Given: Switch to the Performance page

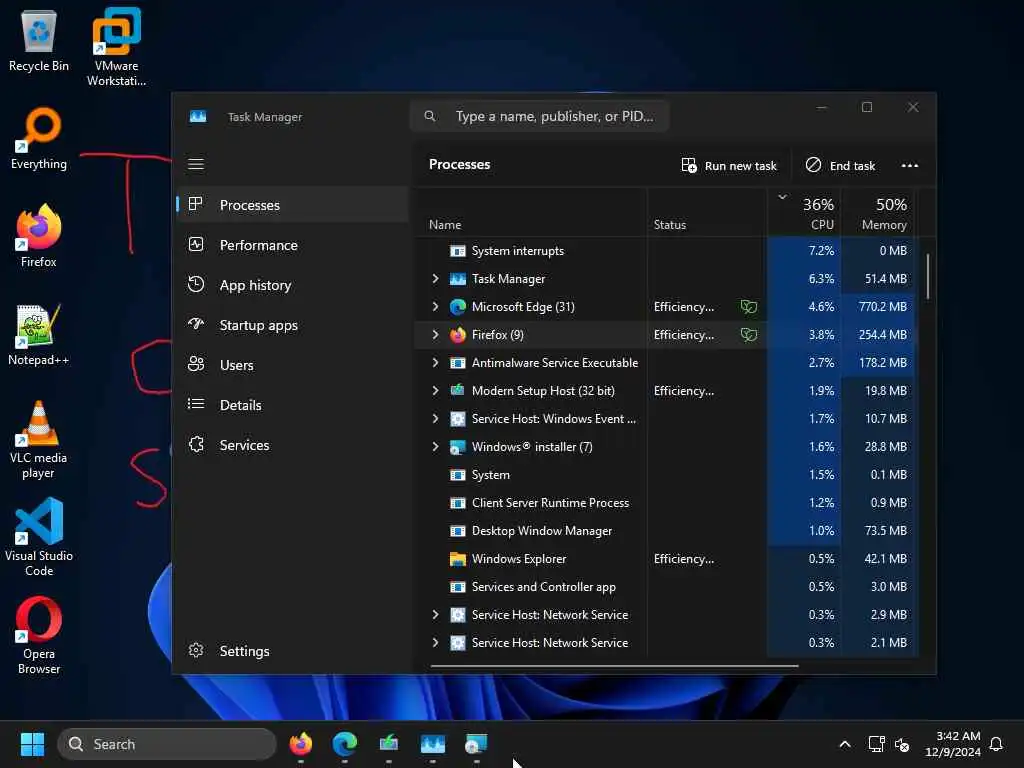Looking at the screenshot, I should click(293, 245).
